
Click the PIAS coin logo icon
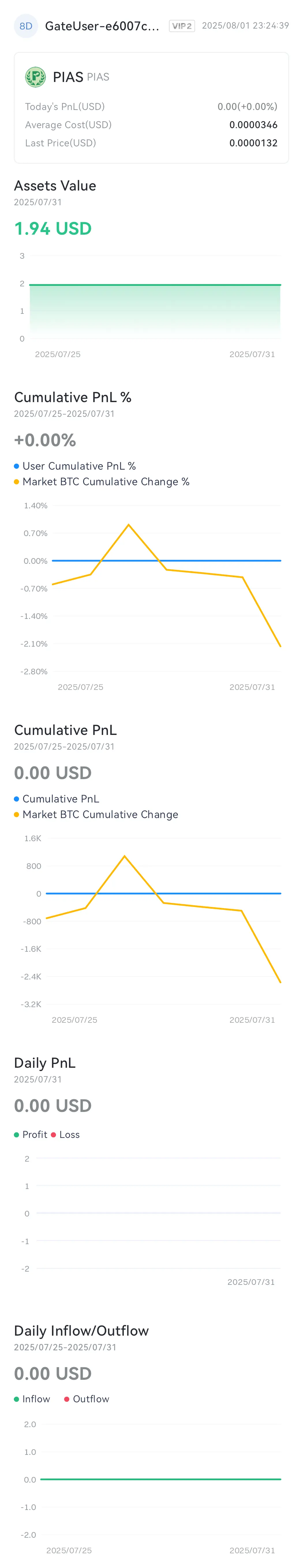tap(35, 77)
